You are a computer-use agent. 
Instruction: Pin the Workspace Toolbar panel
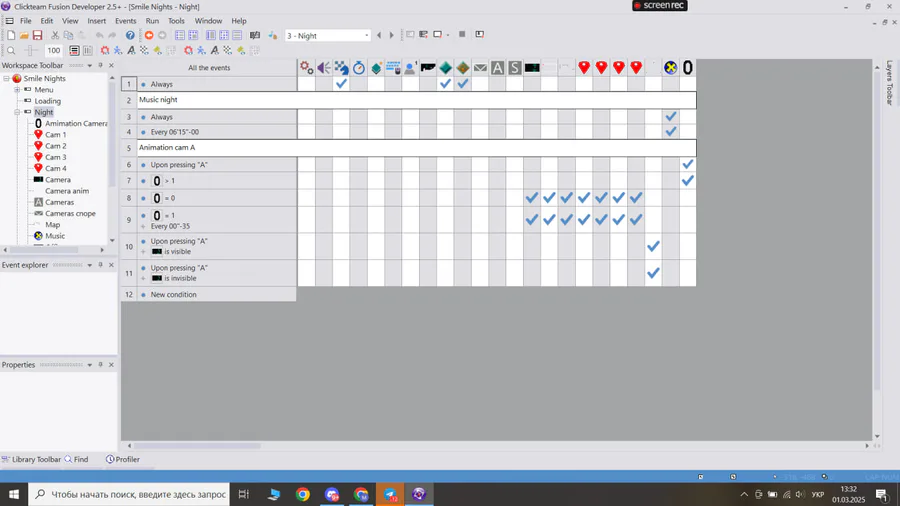tap(100, 65)
